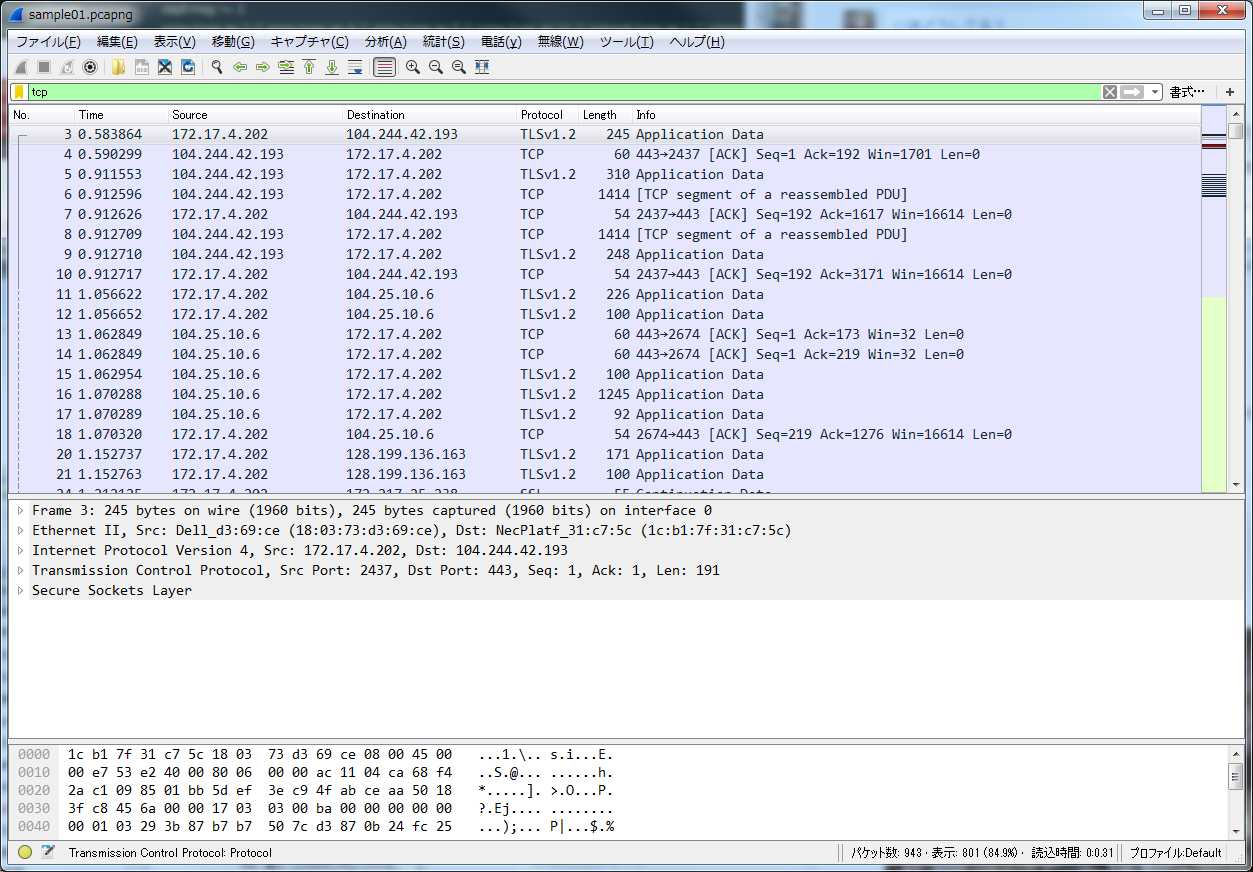The image size is (1253, 872).
Task: Go back to the previous packet with the left arrow
Action: pyautogui.click(x=239, y=67)
